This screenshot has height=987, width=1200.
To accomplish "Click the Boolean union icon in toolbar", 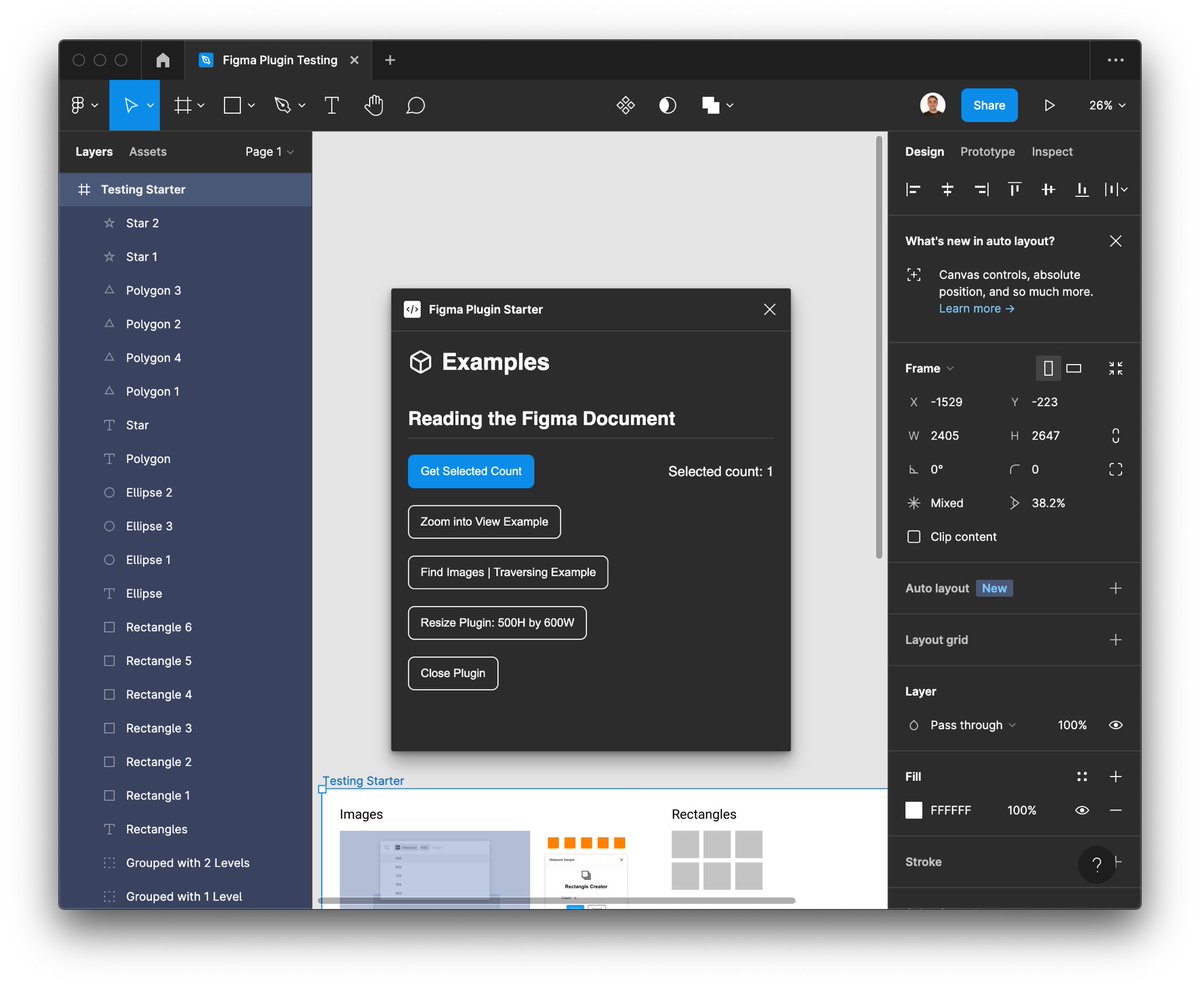I will coord(711,105).
